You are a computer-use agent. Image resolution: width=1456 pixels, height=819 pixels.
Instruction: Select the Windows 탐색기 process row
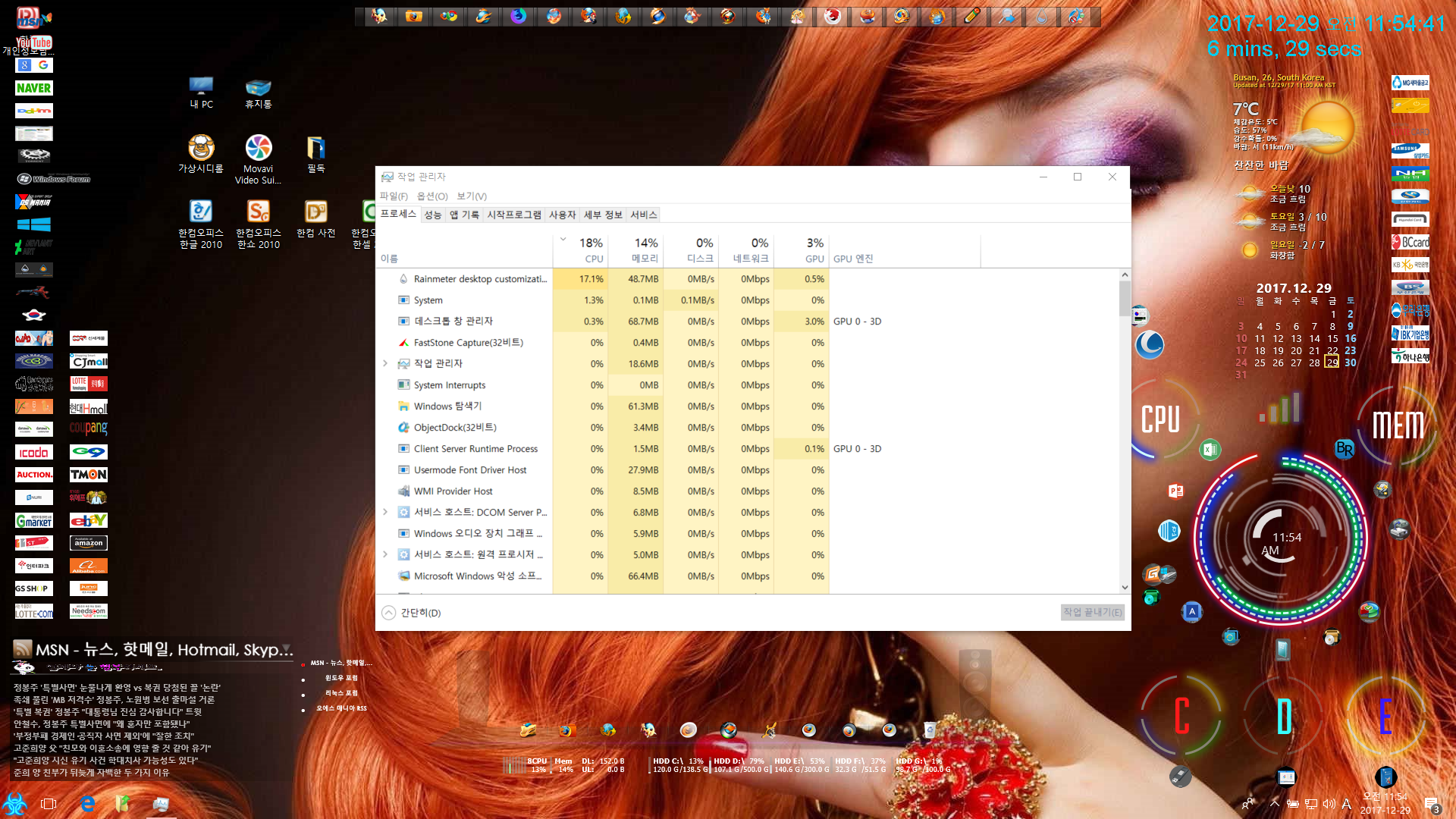[x=747, y=406]
